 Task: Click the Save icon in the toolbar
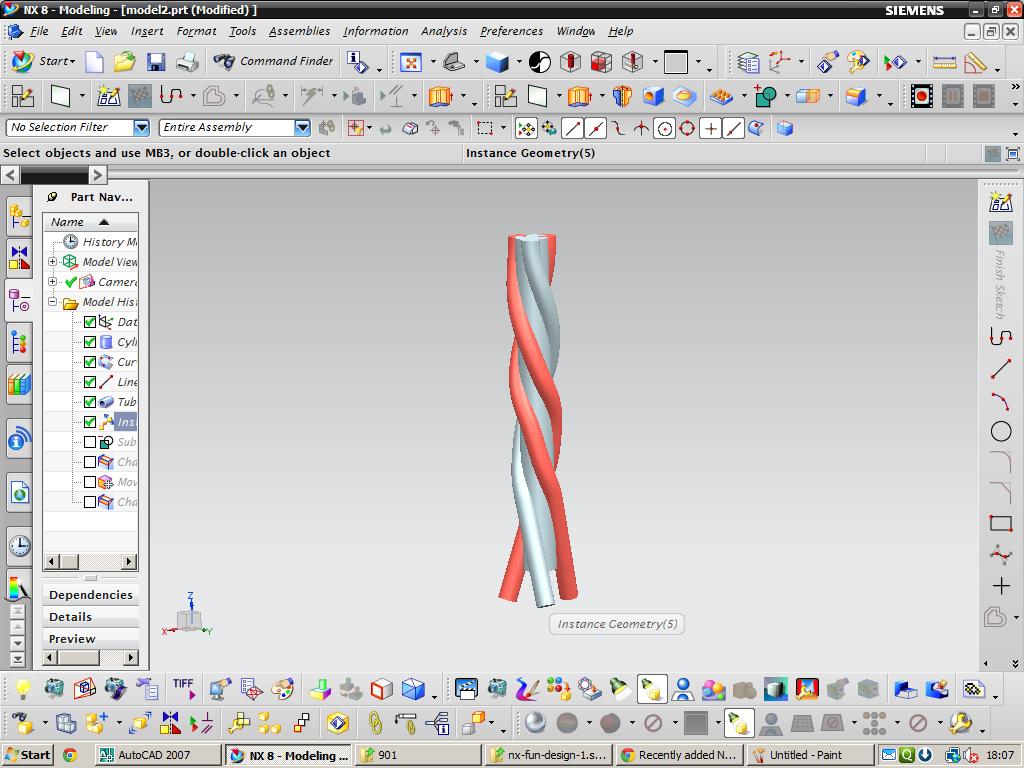156,62
